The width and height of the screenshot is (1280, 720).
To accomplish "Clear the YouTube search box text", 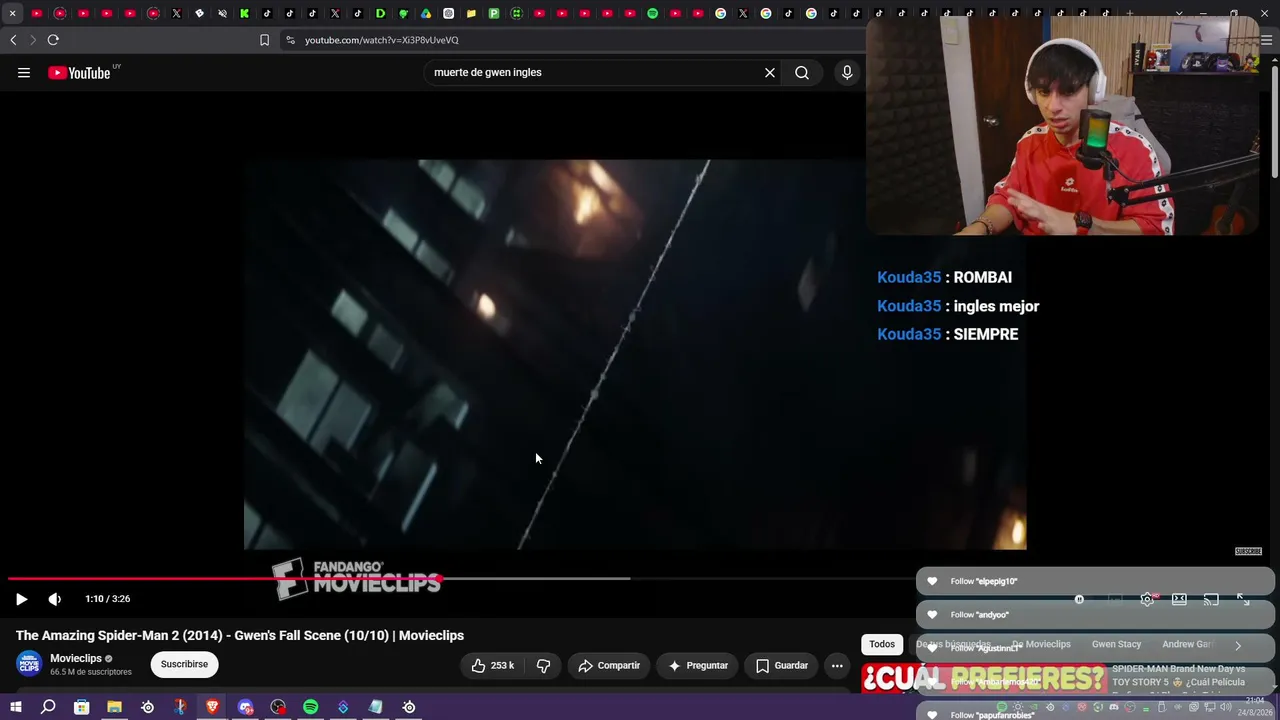I will click(x=770, y=72).
